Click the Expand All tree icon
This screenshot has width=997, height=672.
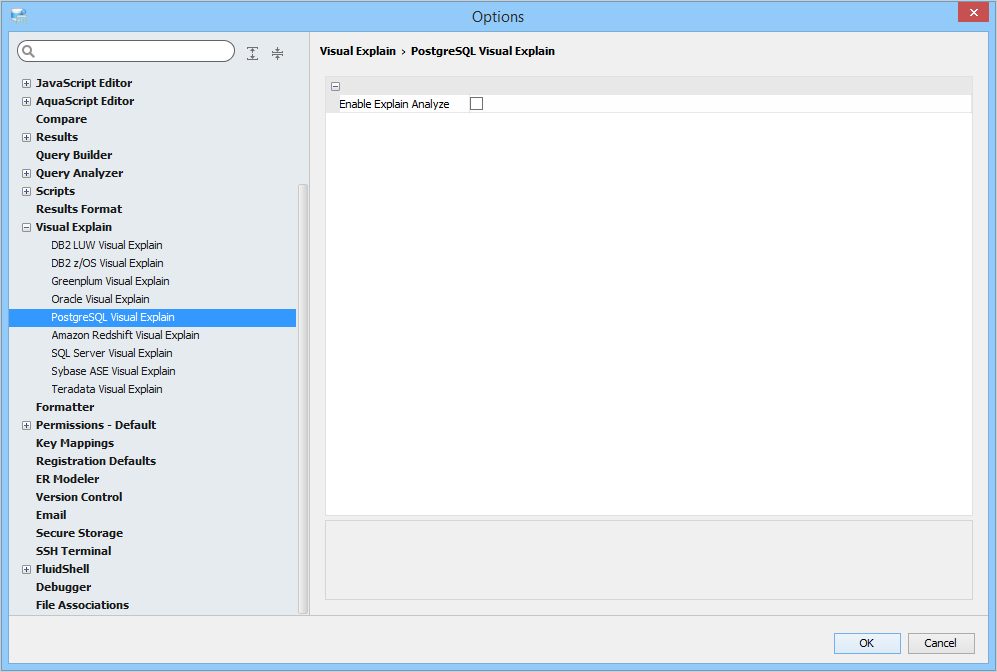click(x=252, y=53)
